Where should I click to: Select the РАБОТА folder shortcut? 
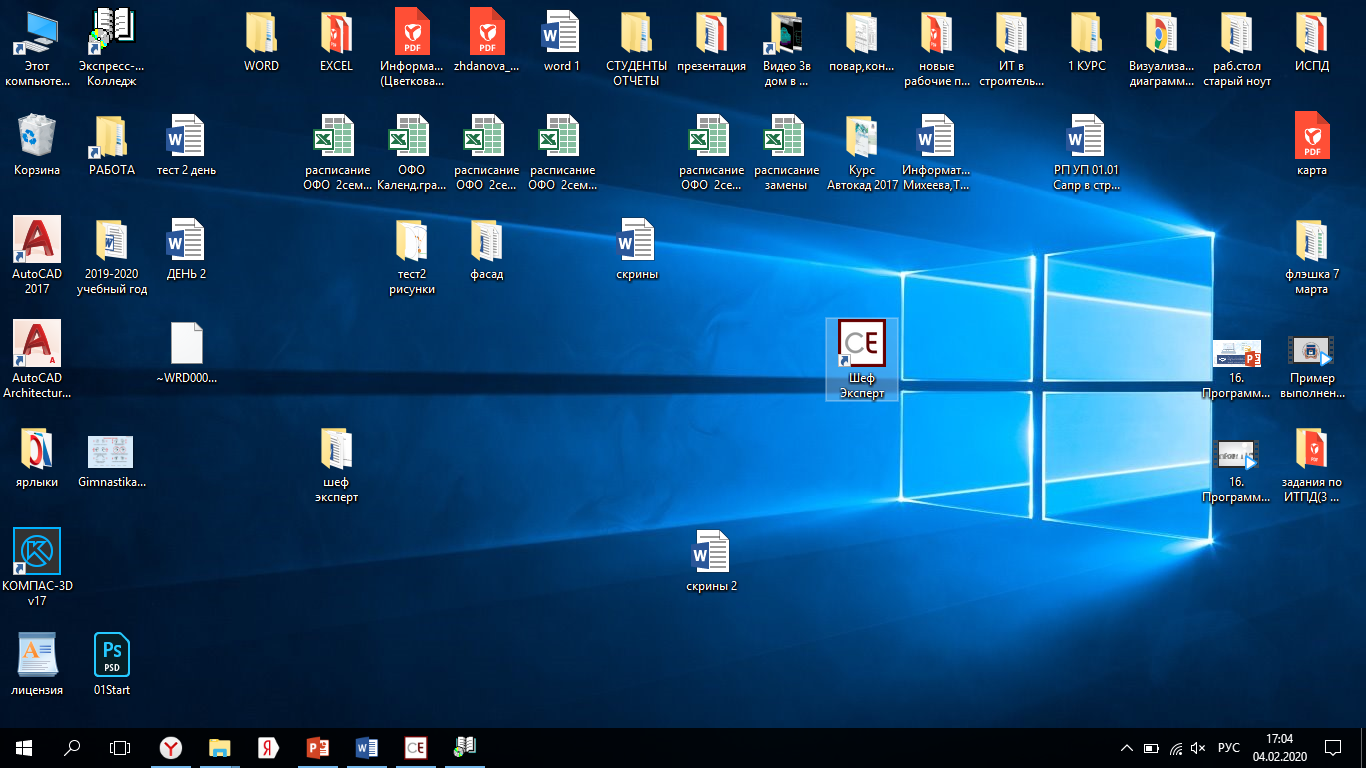pyautogui.click(x=112, y=146)
